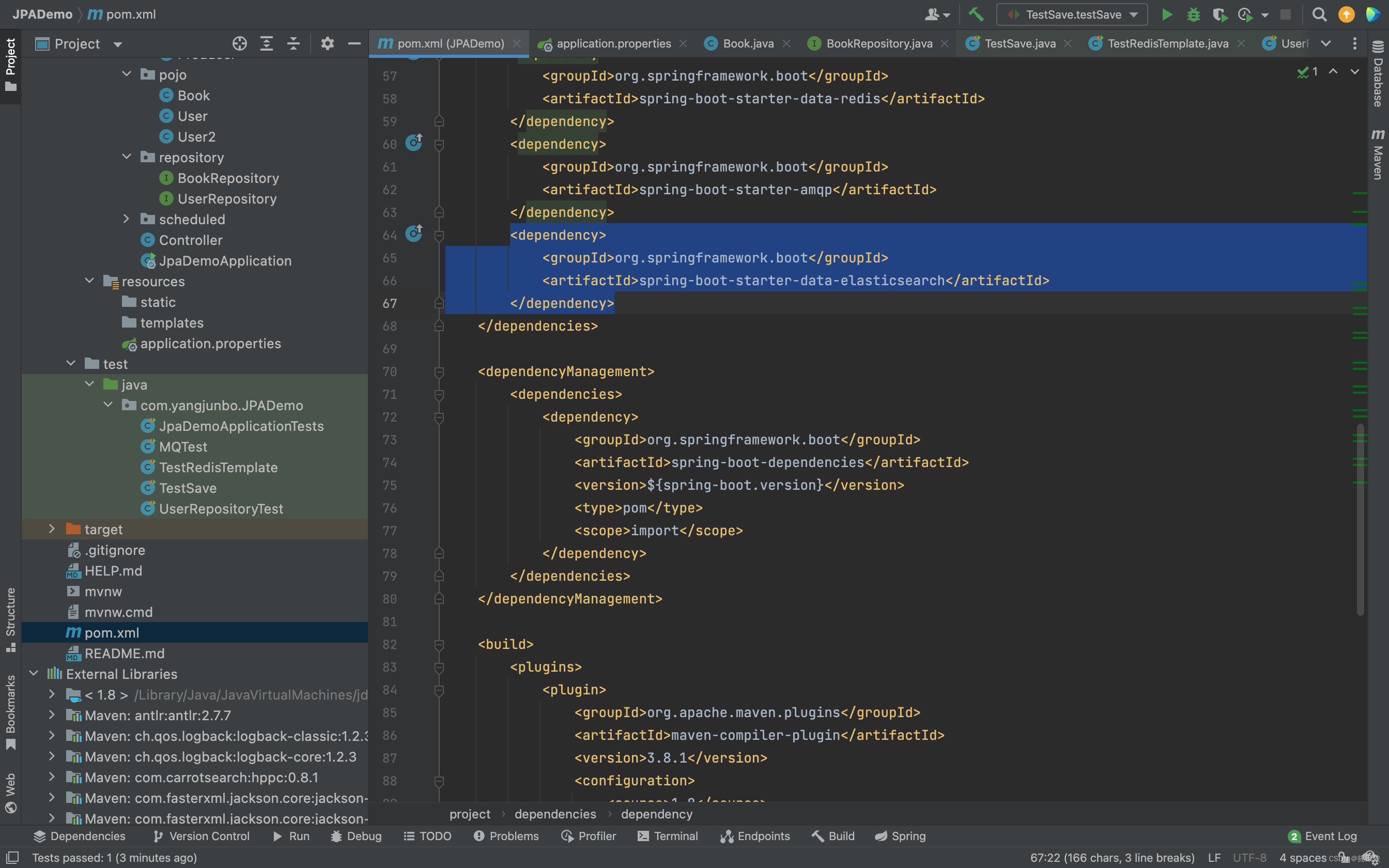Click the dependencies breadcrumb segment
The image size is (1389, 868).
tap(555, 814)
